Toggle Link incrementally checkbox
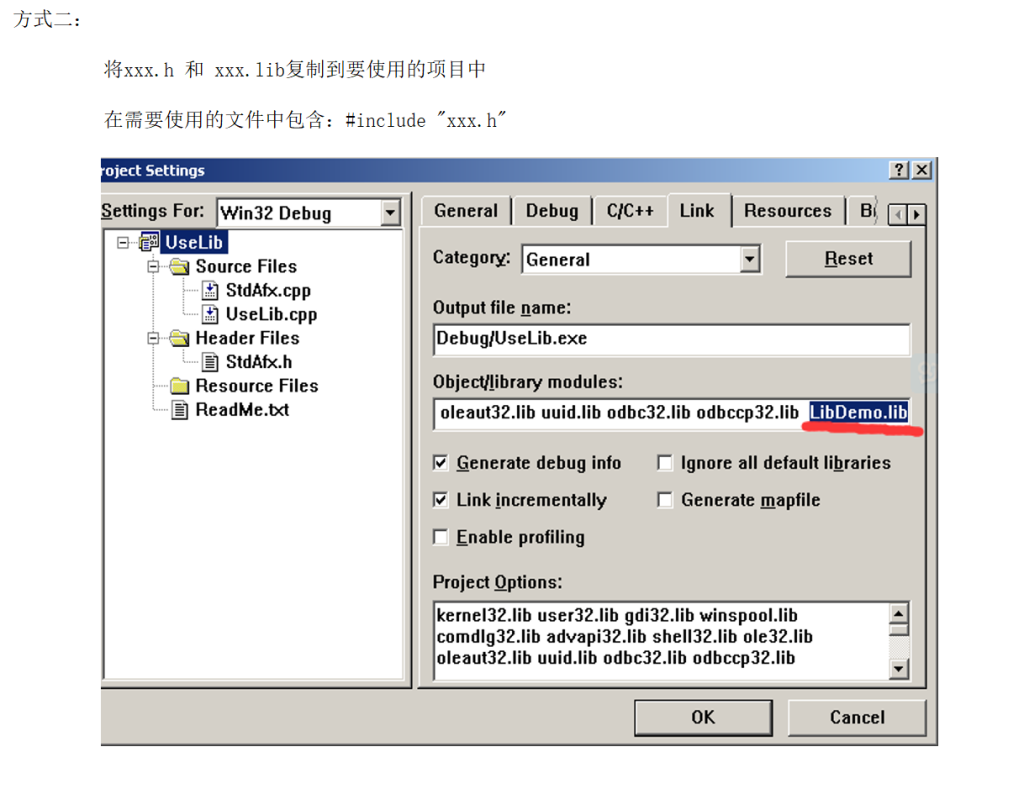This screenshot has width=1024, height=794. pos(441,500)
